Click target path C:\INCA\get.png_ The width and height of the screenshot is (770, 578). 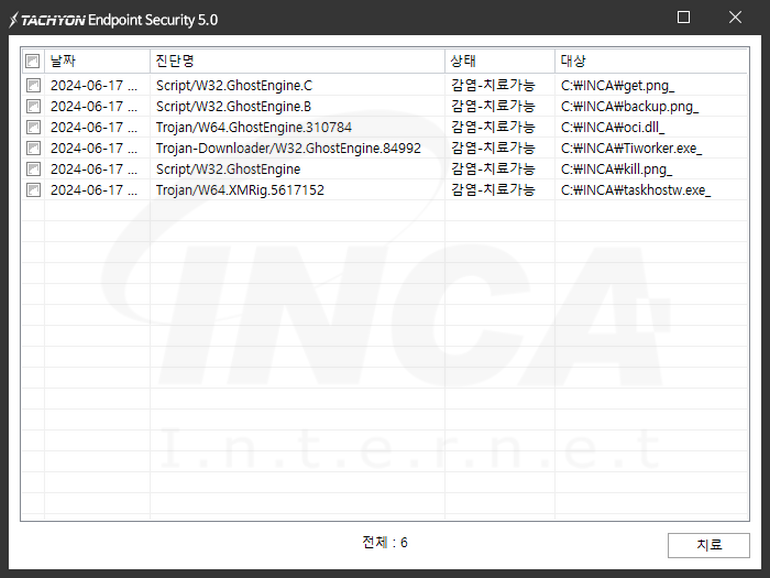coord(618,85)
